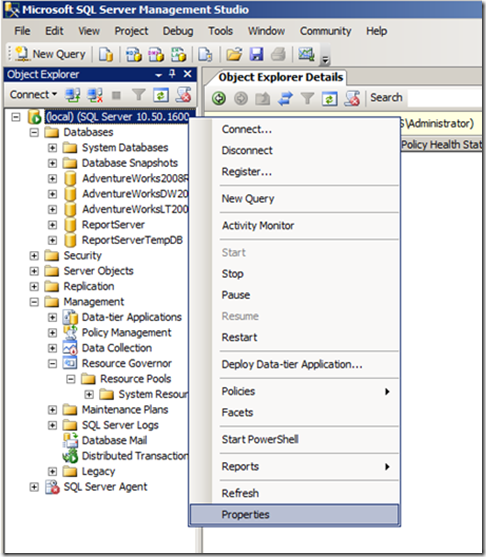Choose Facets in the context menu

[x=294, y=412]
